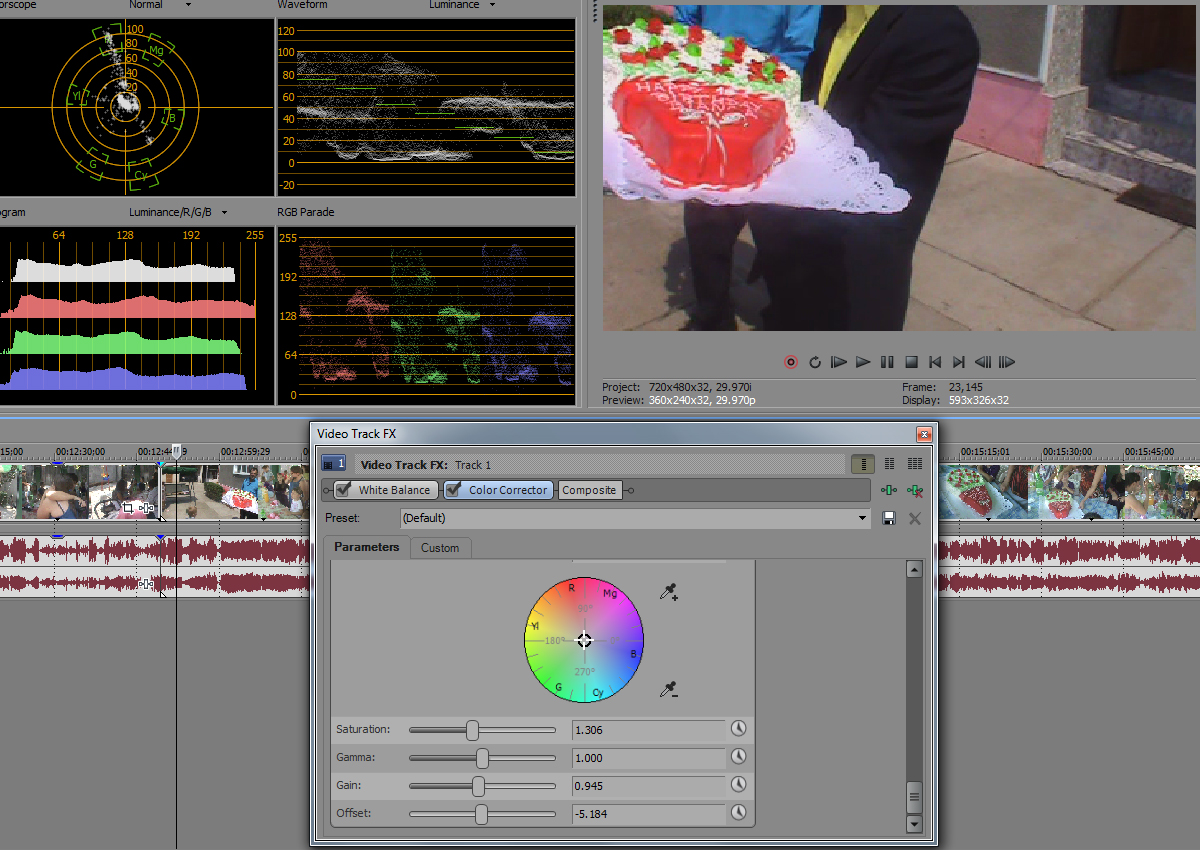Viewport: 1200px width, 850px height.
Task: Click the Offset value input field
Action: pos(648,814)
